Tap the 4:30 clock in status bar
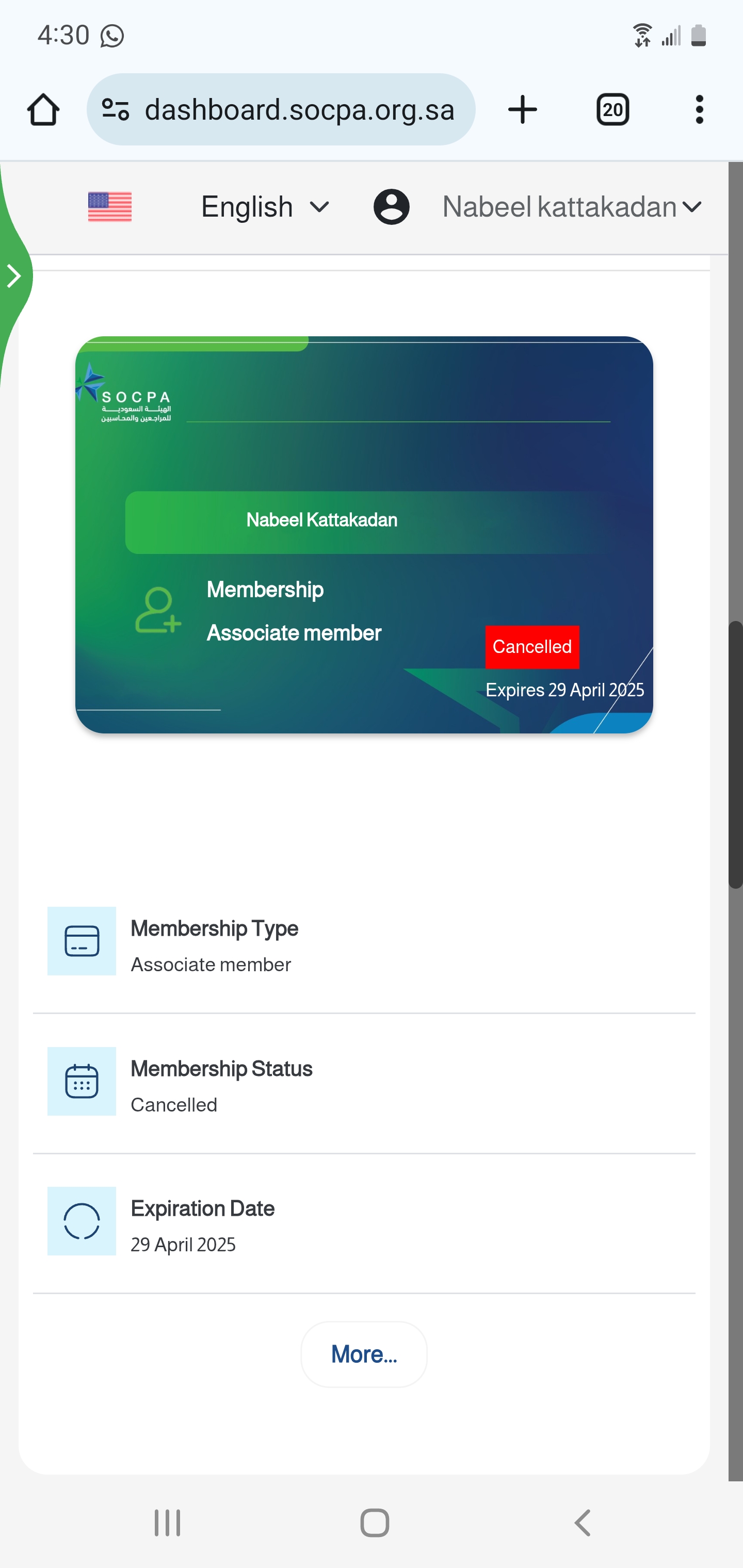743x1568 pixels. coord(63,35)
